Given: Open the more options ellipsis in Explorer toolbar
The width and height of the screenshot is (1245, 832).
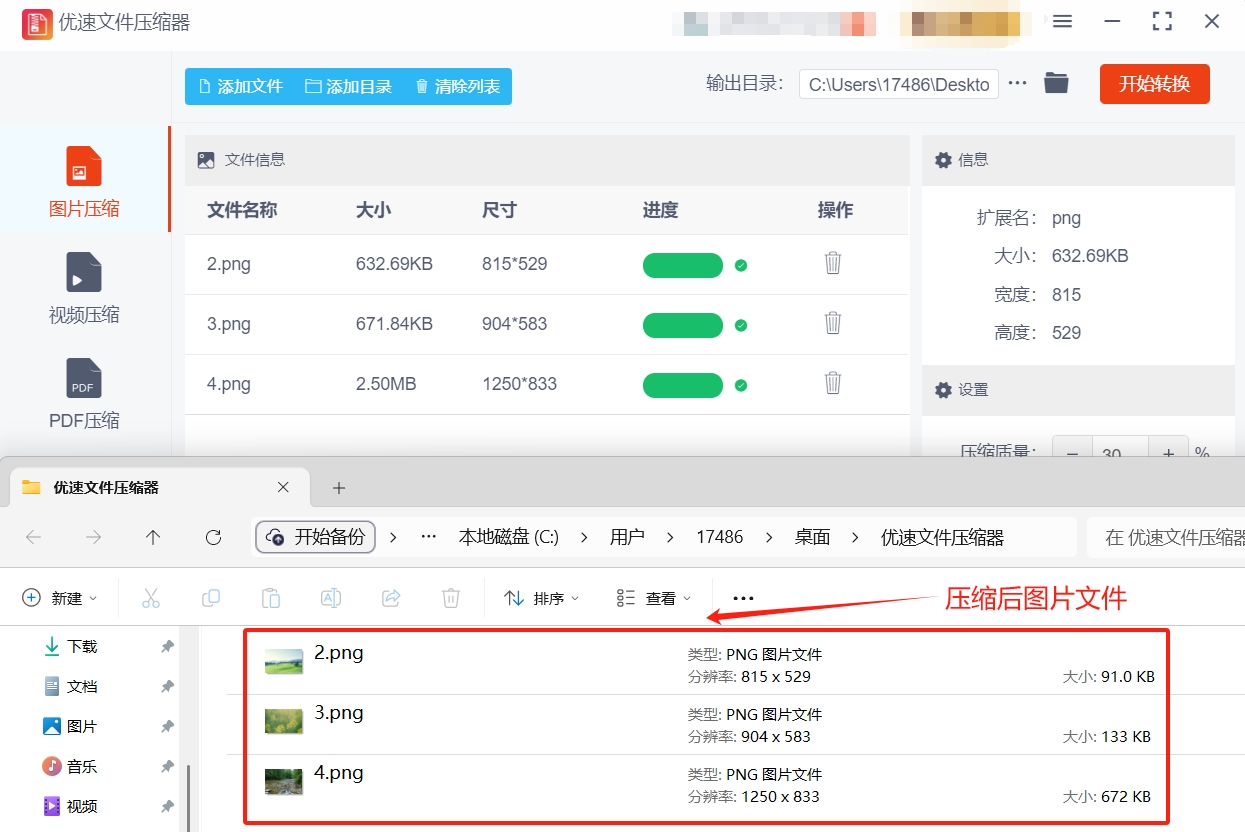Looking at the screenshot, I should coord(743,598).
